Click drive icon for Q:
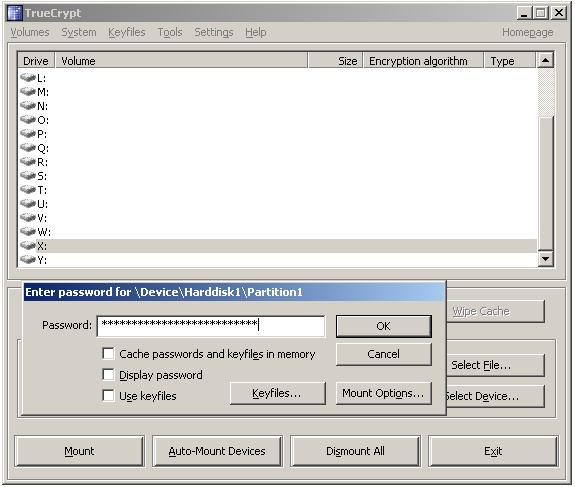The height and width of the screenshot is (487, 575). click(x=28, y=148)
